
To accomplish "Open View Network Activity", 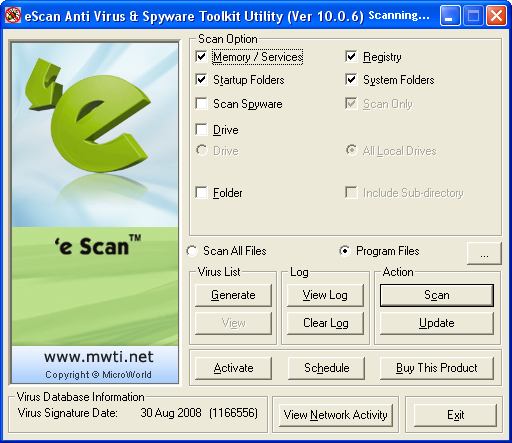I will tap(336, 415).
